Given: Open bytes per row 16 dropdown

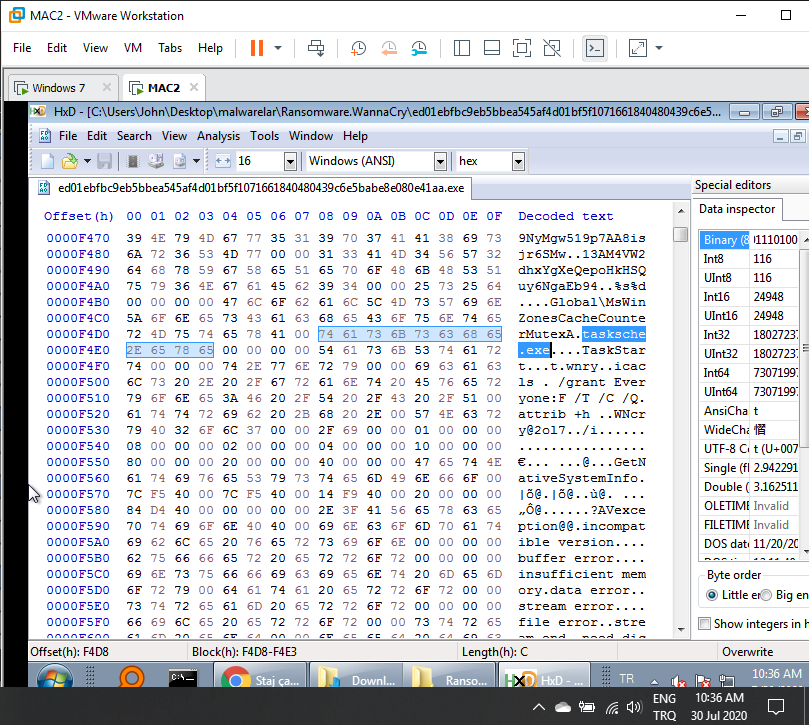Looking at the screenshot, I should [290, 162].
